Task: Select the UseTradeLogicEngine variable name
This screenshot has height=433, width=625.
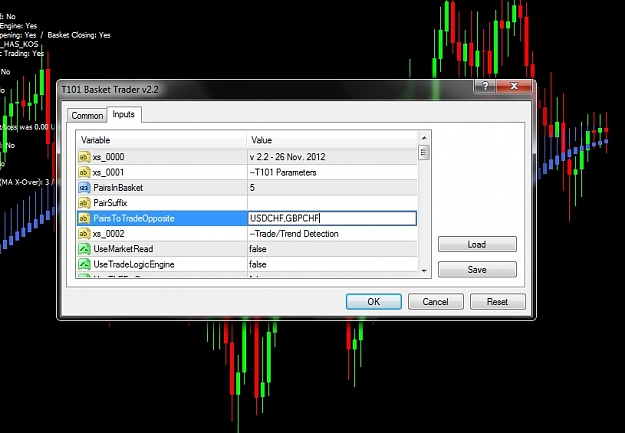Action: pos(134,264)
